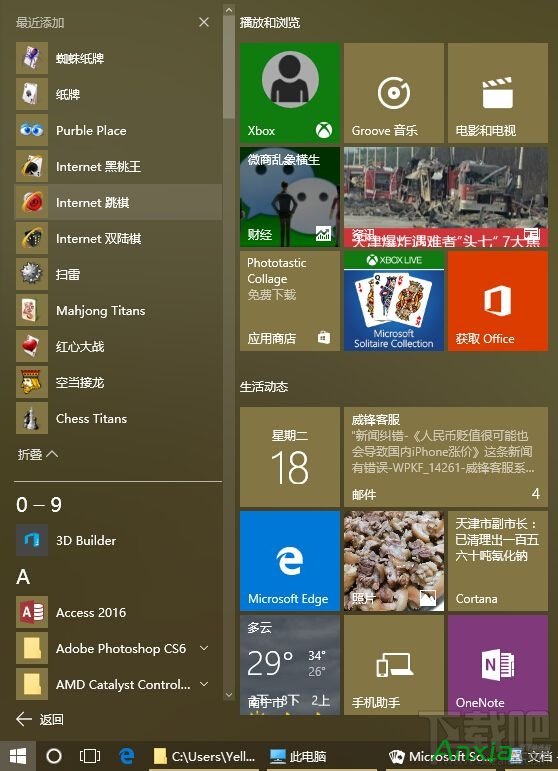The image size is (558, 771).
Task: Open calendar tile showing 星期二 18
Action: point(290,457)
